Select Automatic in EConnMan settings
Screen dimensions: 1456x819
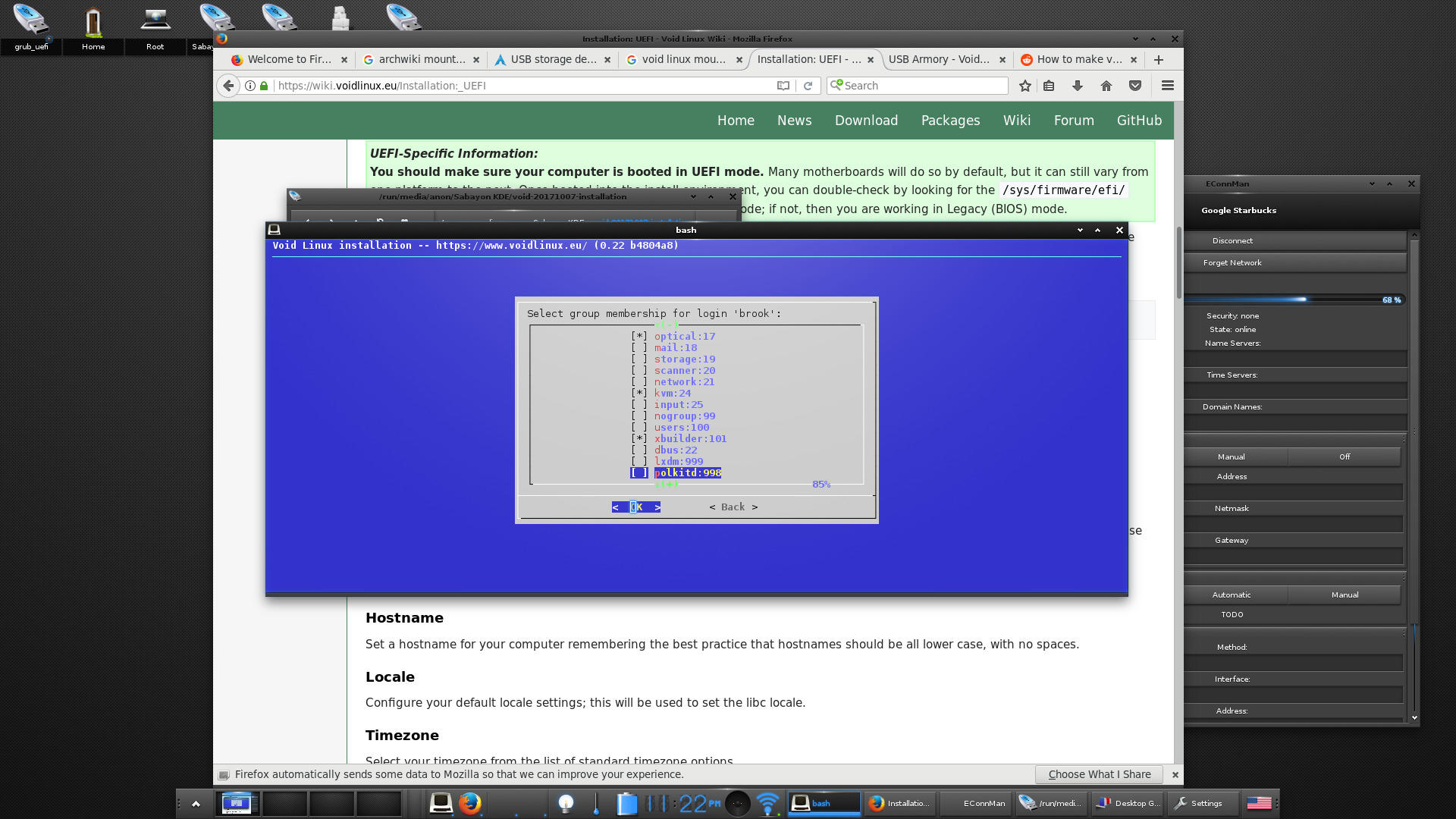pos(1232,595)
